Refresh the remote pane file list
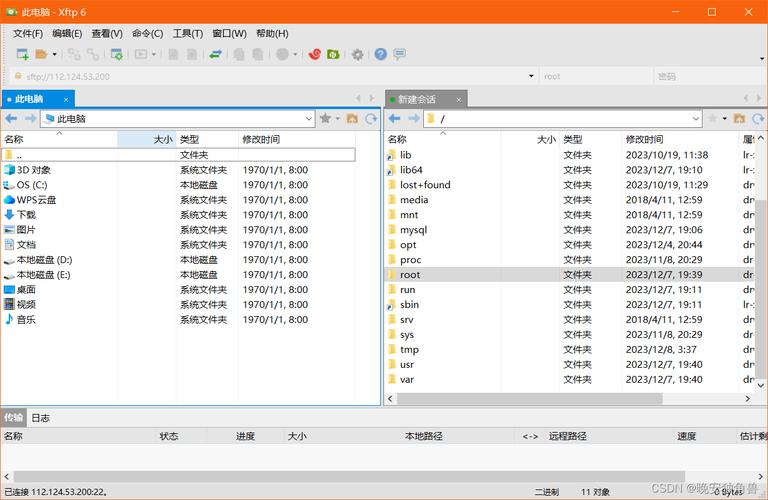768x500 pixels. pyautogui.click(x=759, y=119)
